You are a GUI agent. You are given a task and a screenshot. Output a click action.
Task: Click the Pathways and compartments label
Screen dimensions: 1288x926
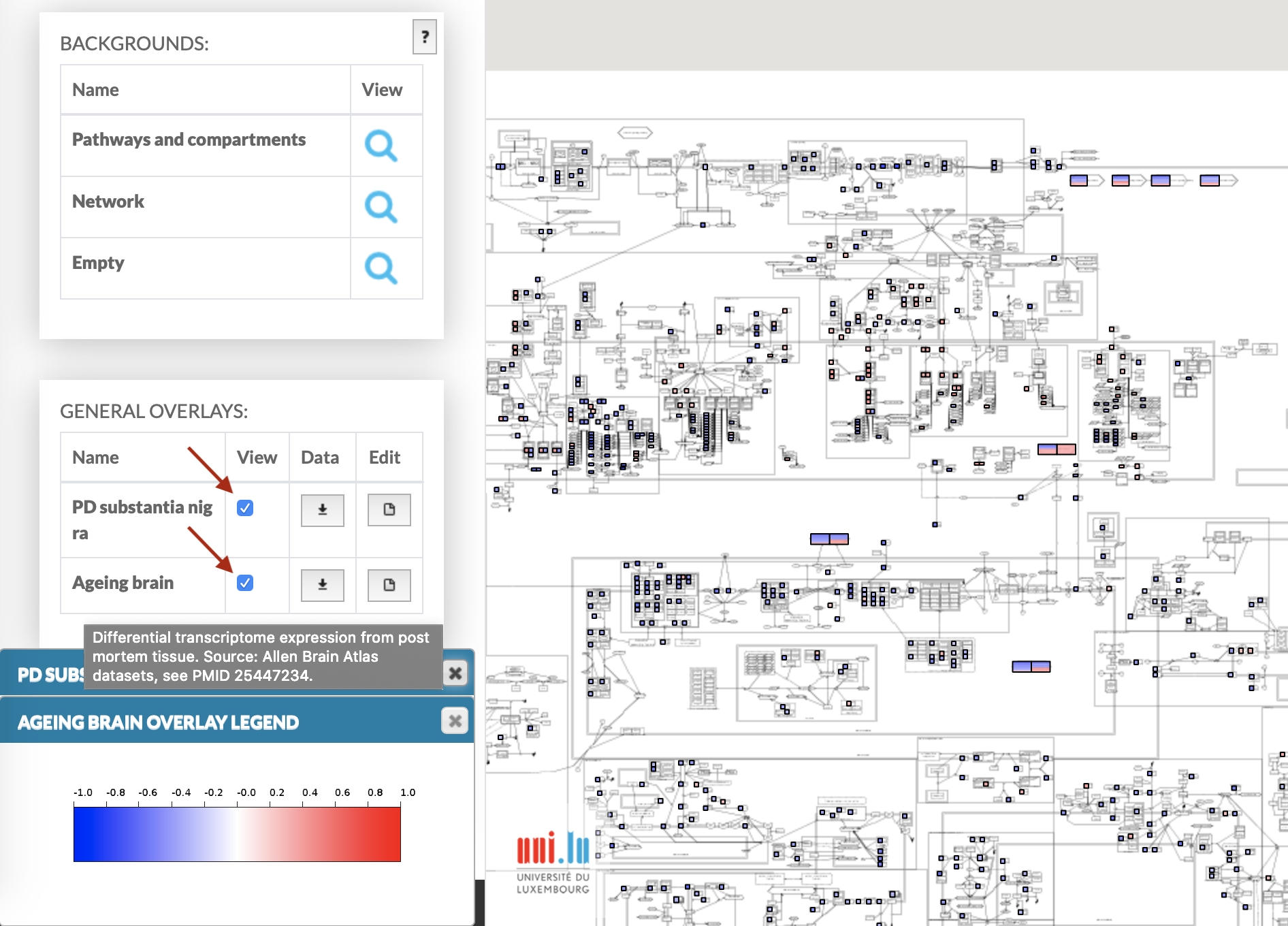pyautogui.click(x=189, y=140)
